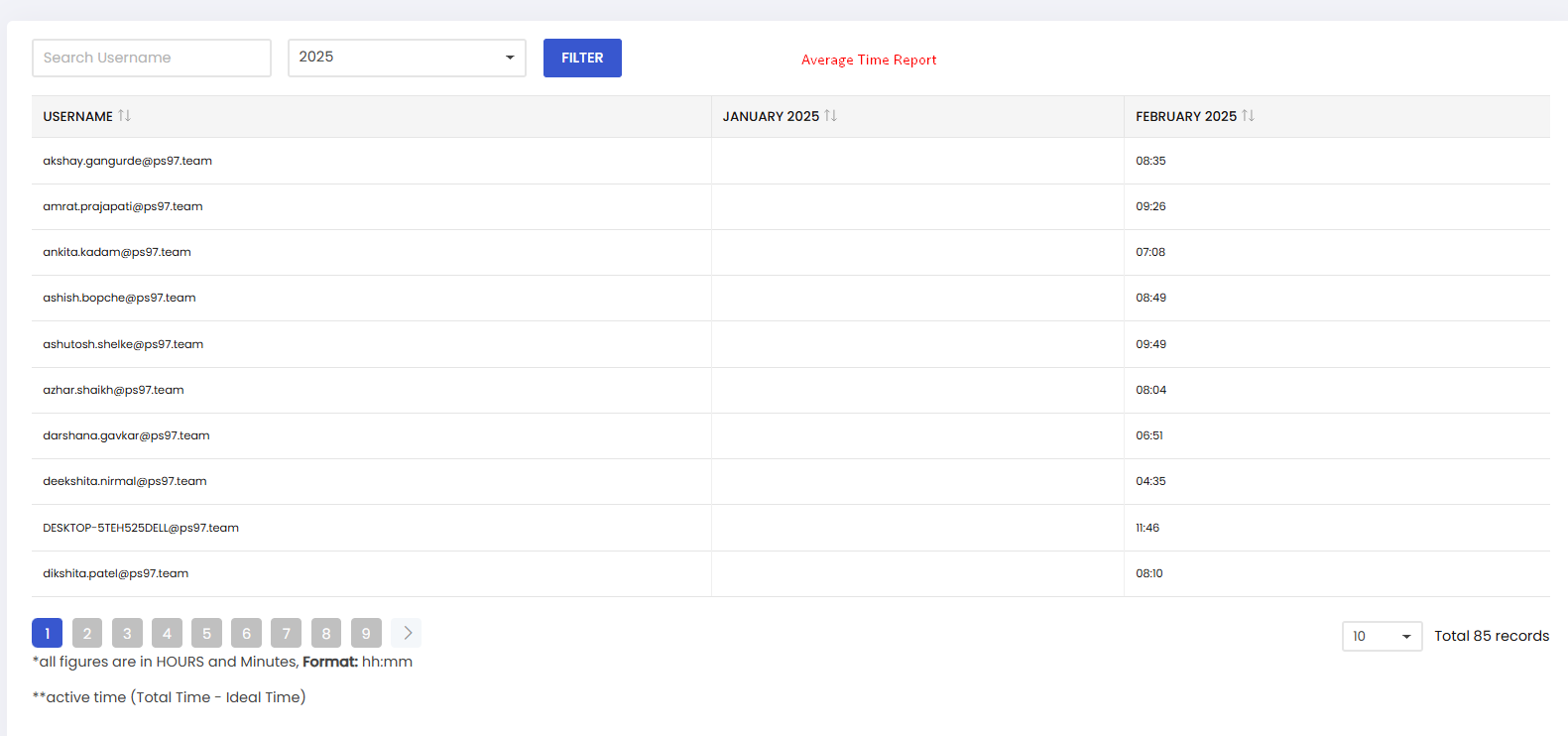Select the akshay.gangurde@ps97.team username row
The image size is (1568, 736).
click(x=127, y=161)
